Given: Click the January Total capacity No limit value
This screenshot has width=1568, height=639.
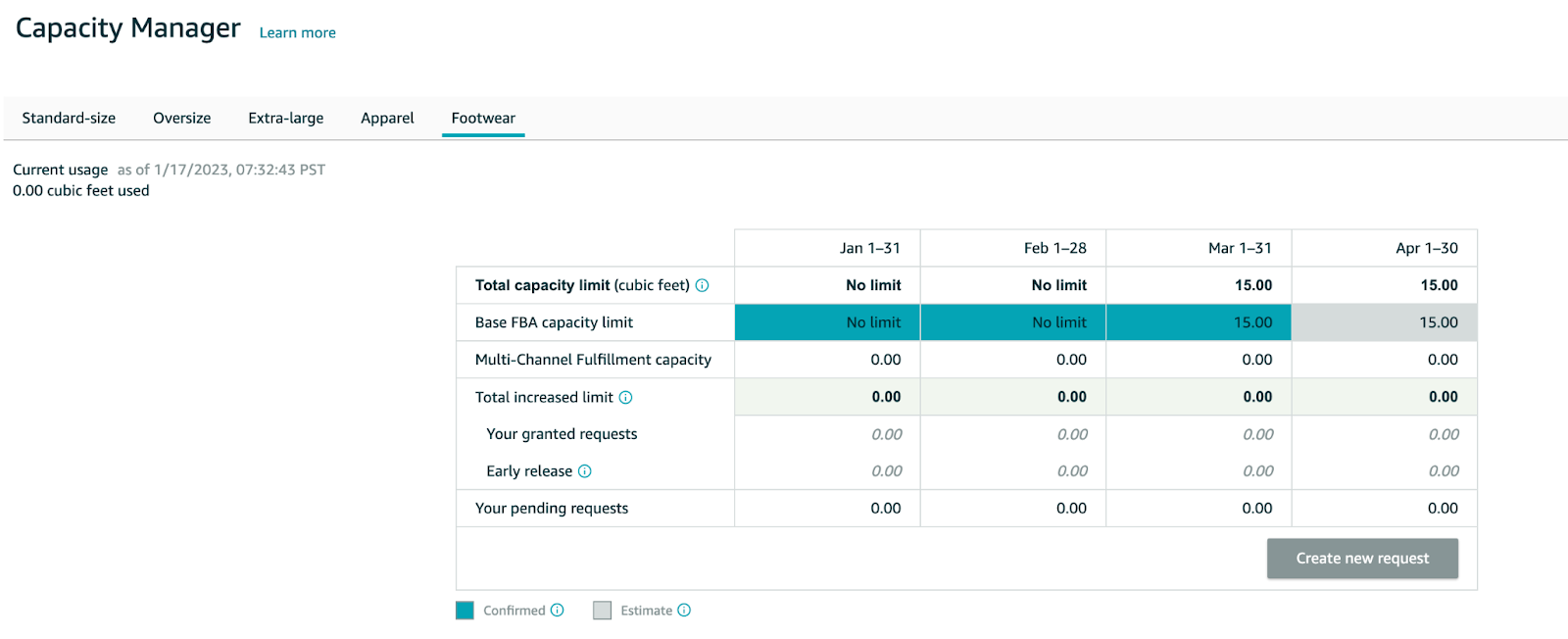Looking at the screenshot, I should (x=873, y=285).
